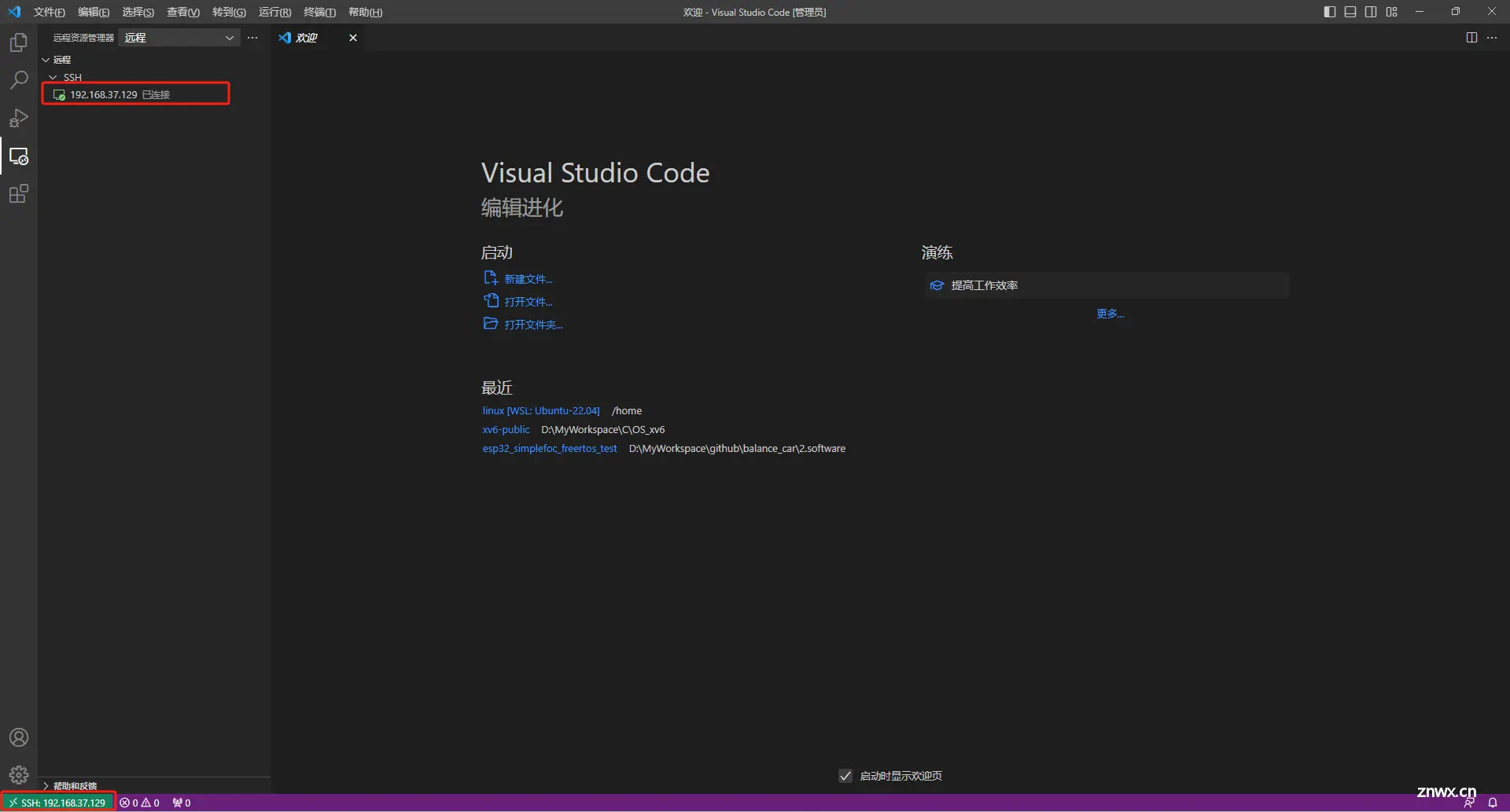Open recent esp32_simplefoc_freertos_test
This screenshot has width=1510, height=812.
point(550,448)
